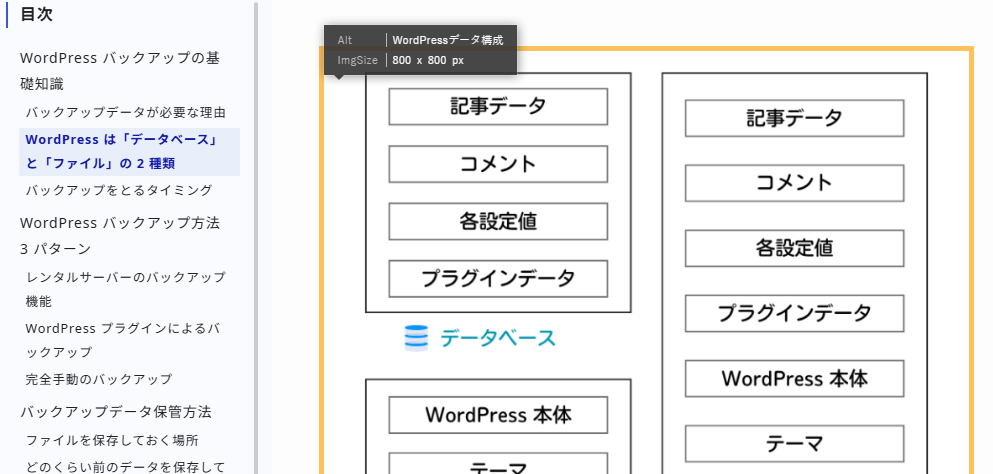Viewport: 993px width, 474px height.
Task: Click left 'コメント' box in database group
Action: 498,164
